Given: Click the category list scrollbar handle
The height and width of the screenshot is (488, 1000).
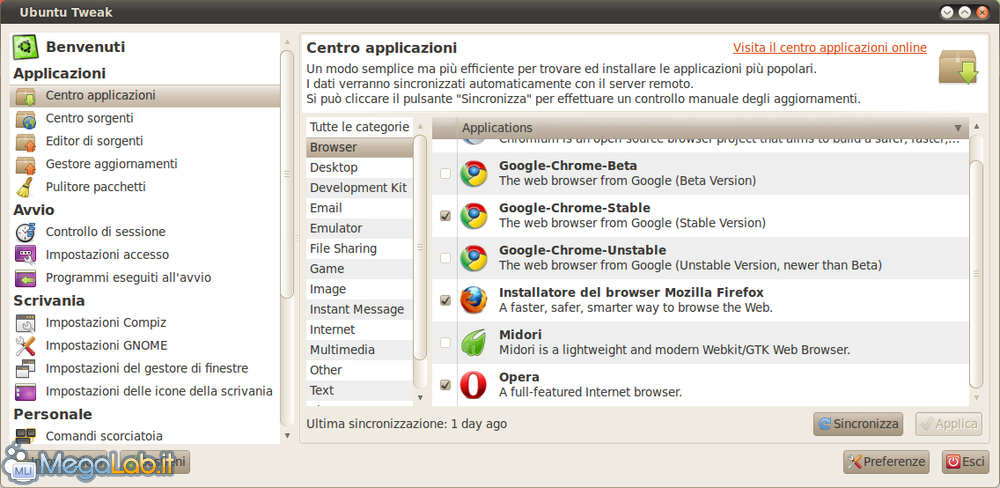Looking at the screenshot, I should 420,247.
